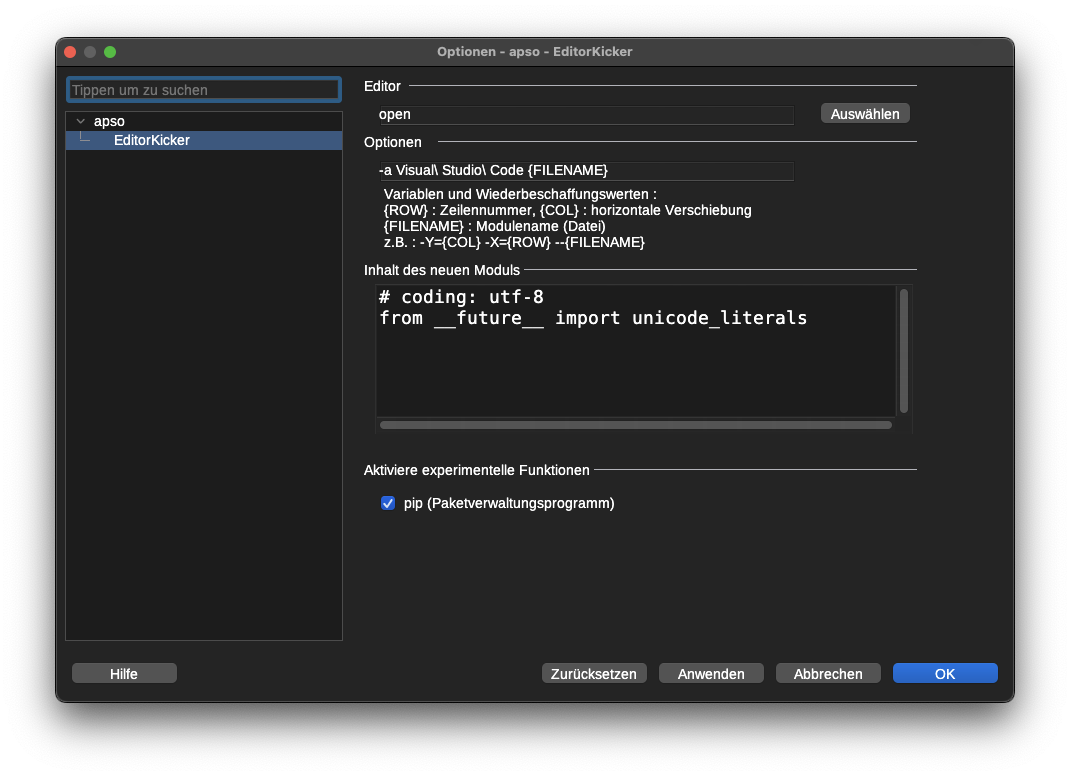Open help with the Hilfe button
The height and width of the screenshot is (776, 1070).
(124, 673)
